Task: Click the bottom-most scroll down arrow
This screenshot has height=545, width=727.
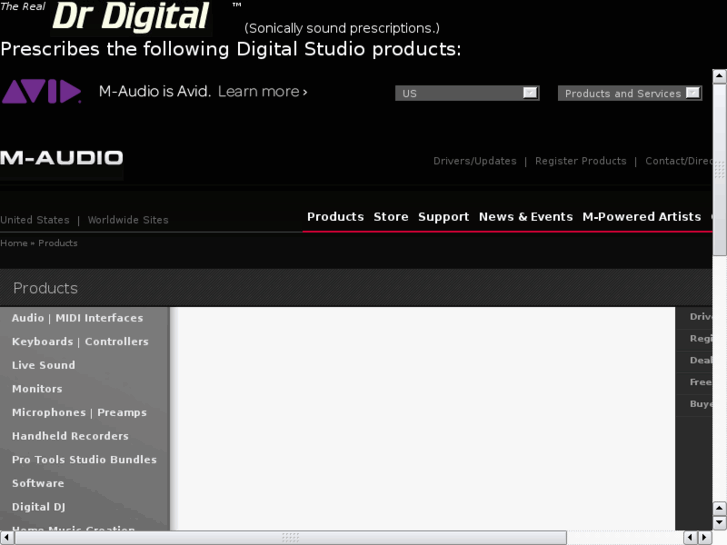Action: 719,523
